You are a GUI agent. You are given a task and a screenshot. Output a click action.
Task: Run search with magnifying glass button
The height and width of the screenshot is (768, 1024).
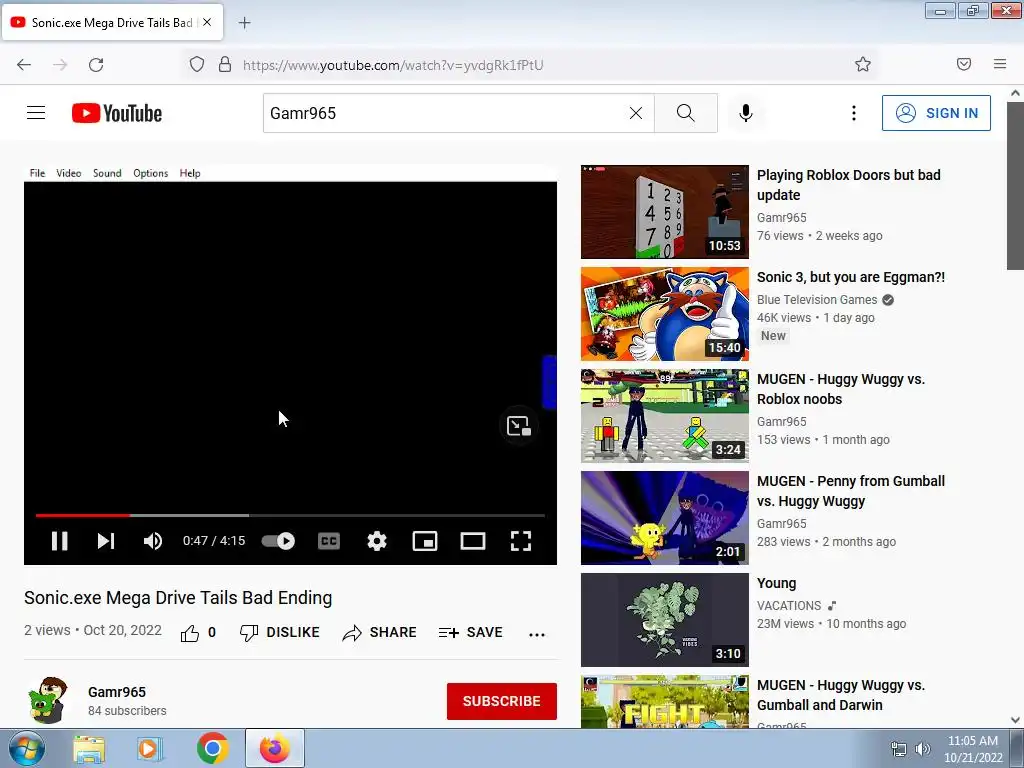coord(686,113)
